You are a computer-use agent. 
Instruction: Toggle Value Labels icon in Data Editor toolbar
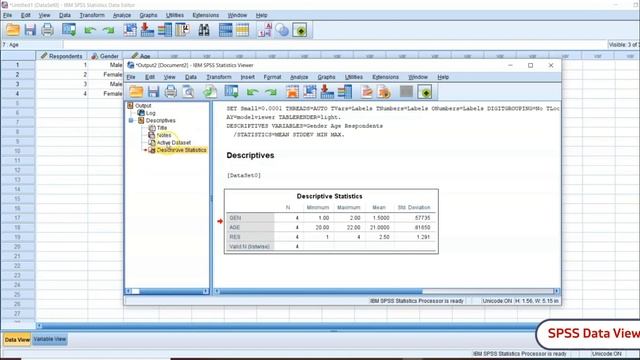[x=264, y=30]
